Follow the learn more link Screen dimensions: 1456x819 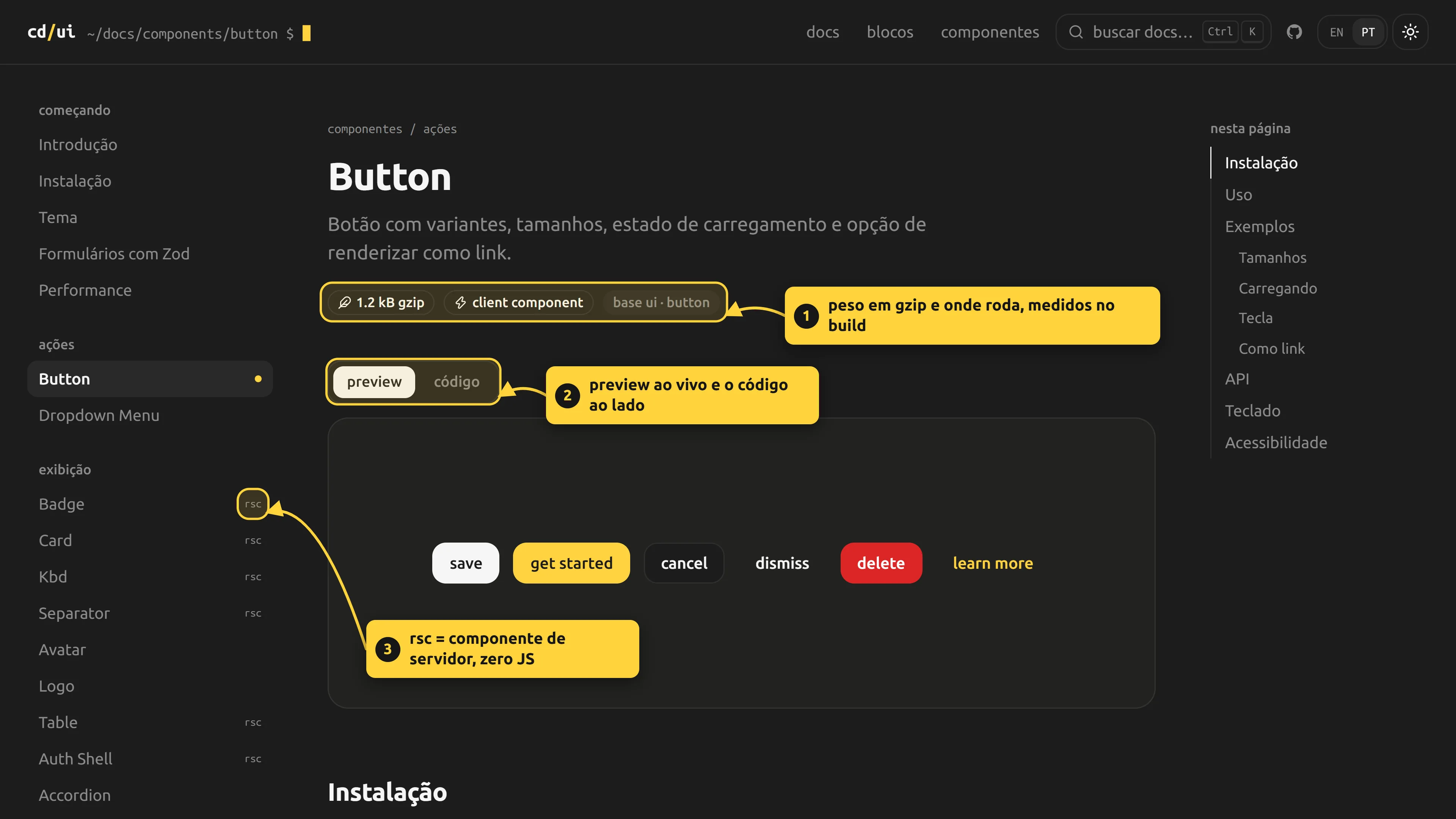[993, 563]
